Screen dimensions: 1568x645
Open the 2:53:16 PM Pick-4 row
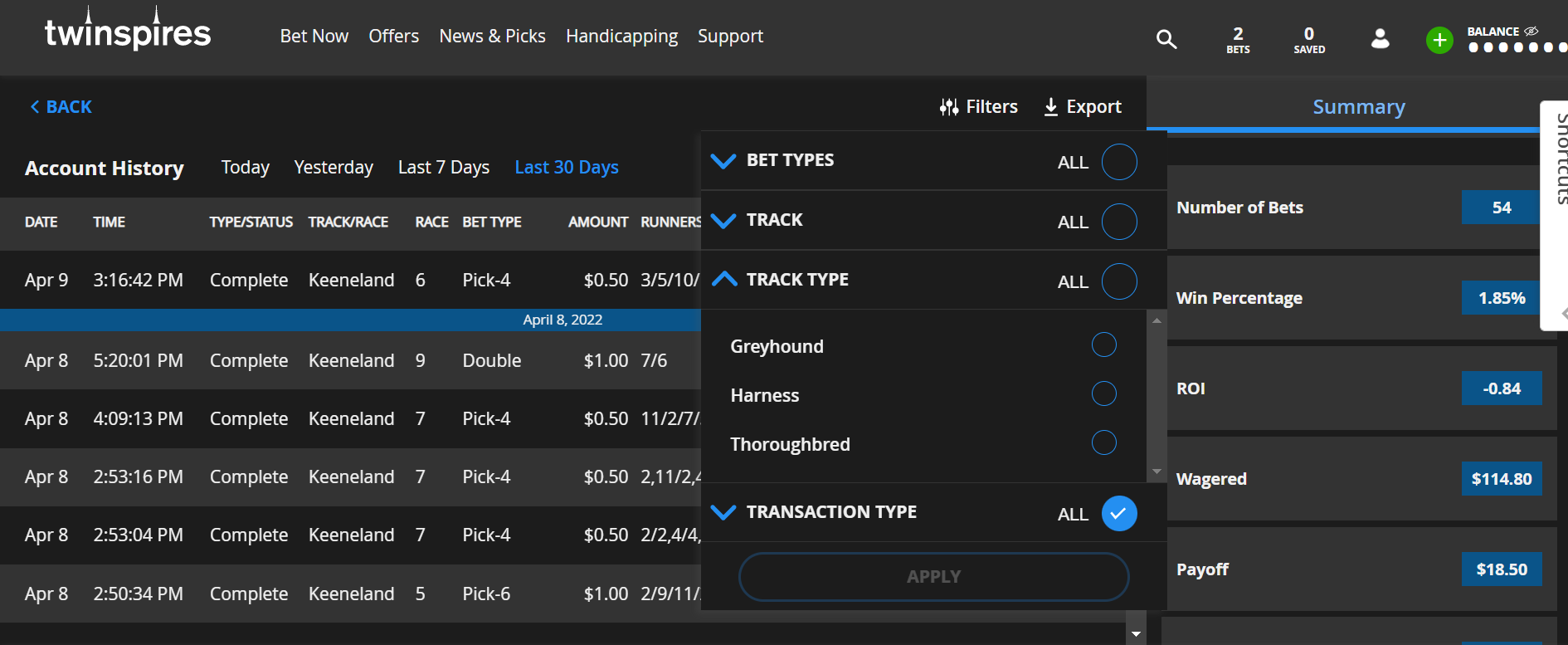pos(350,477)
